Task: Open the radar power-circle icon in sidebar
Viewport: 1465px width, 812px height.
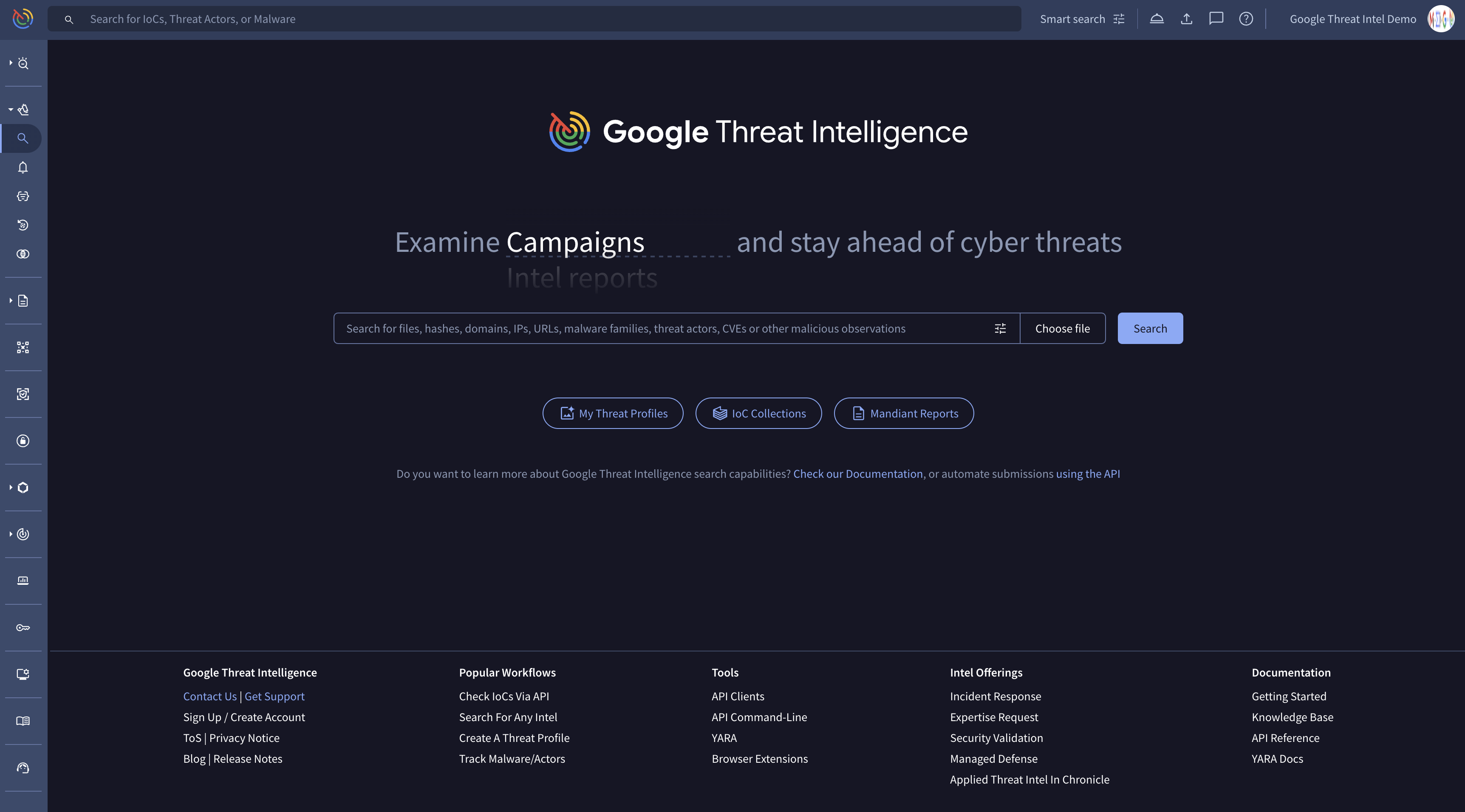Action: coord(23,534)
